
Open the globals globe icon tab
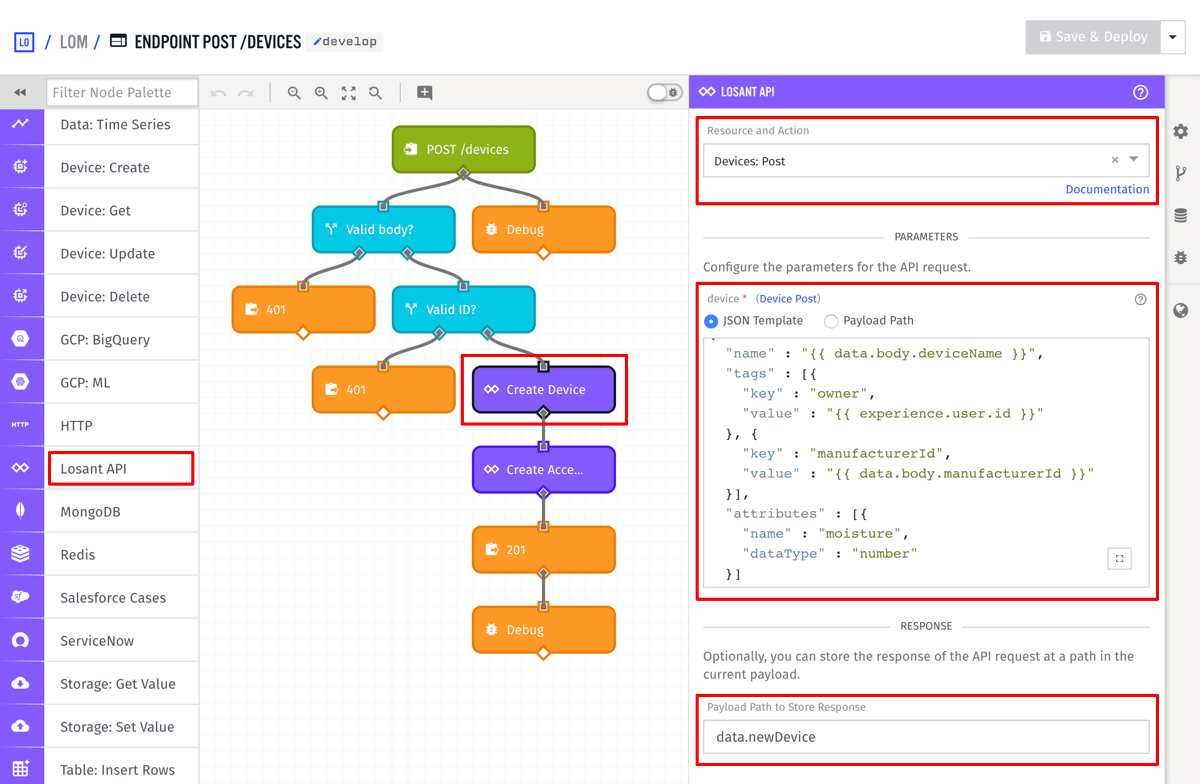pyautogui.click(x=1181, y=311)
